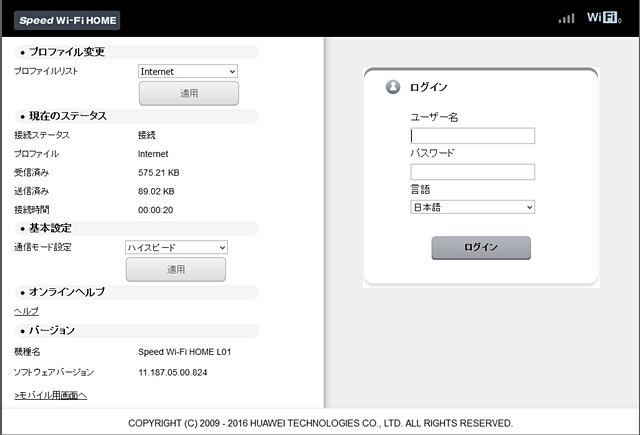Click the 送信済み label

coord(31,191)
